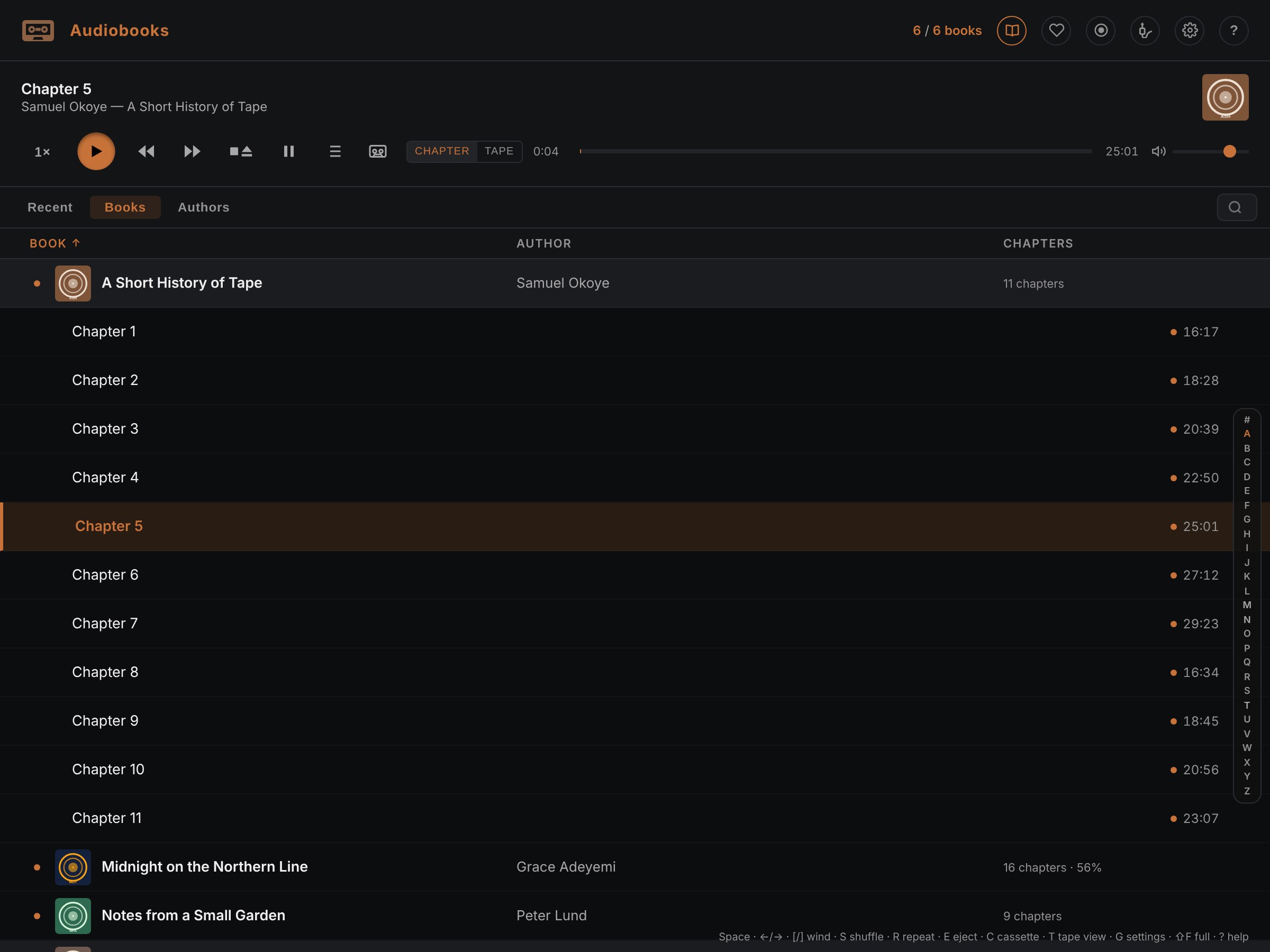Open the chapter list menu icon
The image size is (1270, 952).
coord(335,151)
